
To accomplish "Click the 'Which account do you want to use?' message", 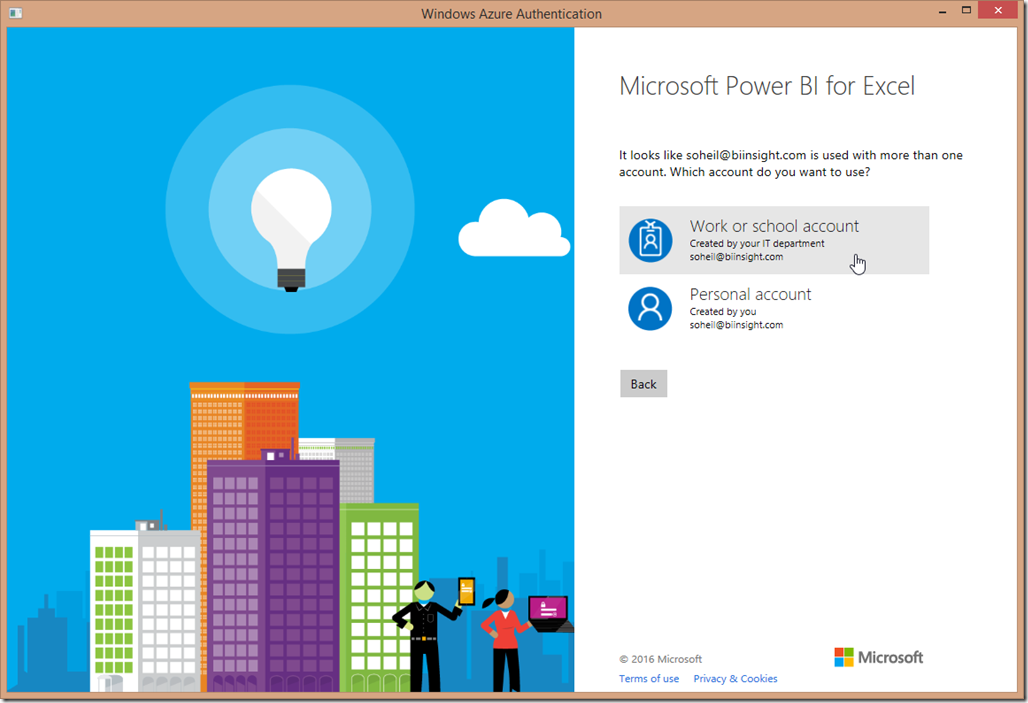I will 770,172.
